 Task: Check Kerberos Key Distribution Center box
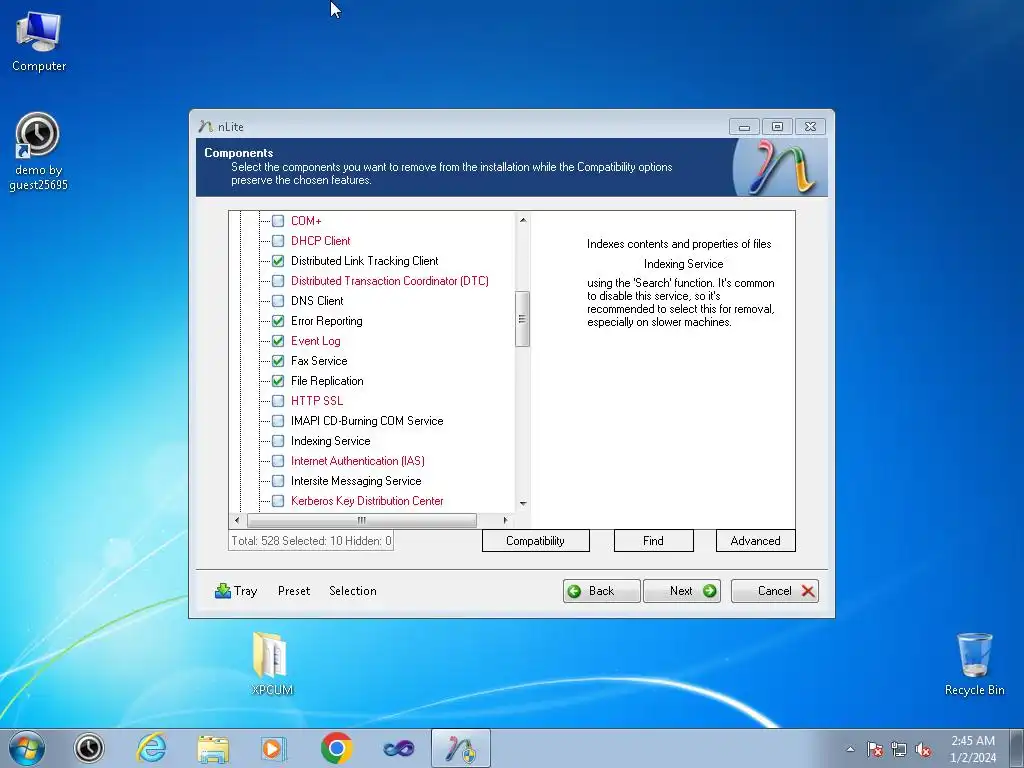(x=278, y=502)
